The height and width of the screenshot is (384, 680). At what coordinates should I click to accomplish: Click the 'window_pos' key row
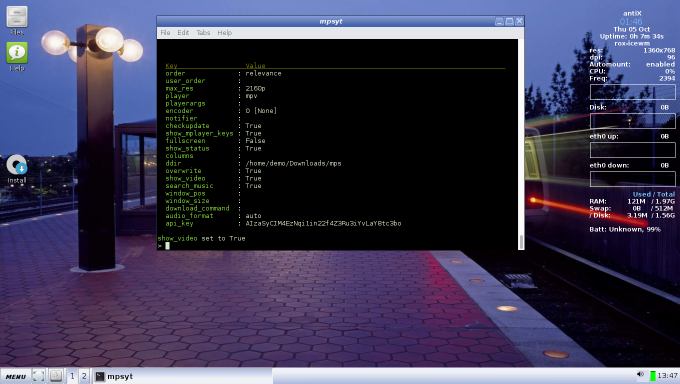point(203,193)
